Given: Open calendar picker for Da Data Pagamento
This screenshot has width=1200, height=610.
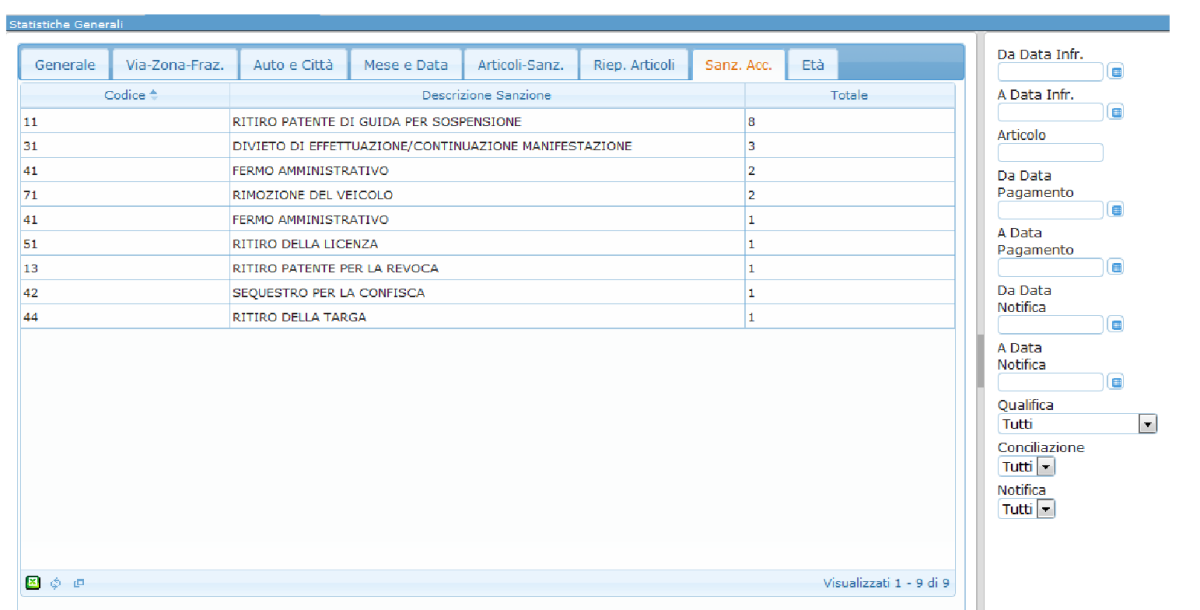Looking at the screenshot, I should tap(1116, 210).
